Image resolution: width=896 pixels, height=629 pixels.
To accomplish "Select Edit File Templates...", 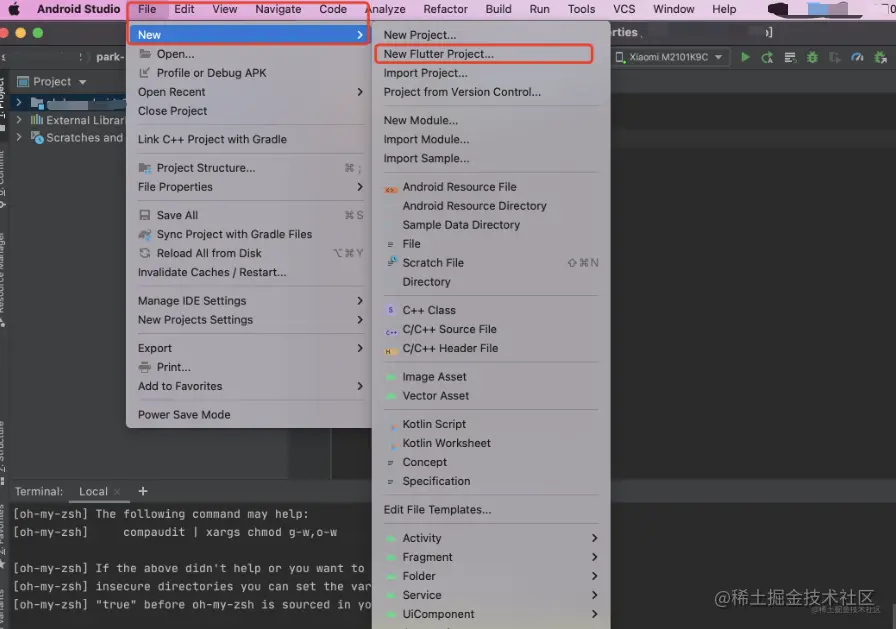I will click(491, 510).
